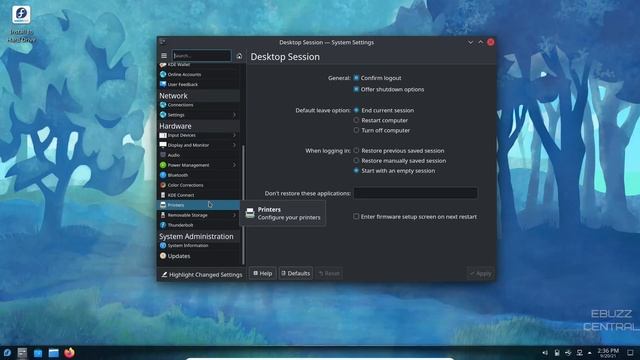The width and height of the screenshot is (640, 360).
Task: Open Display and Monitor settings
Action: 199,145
